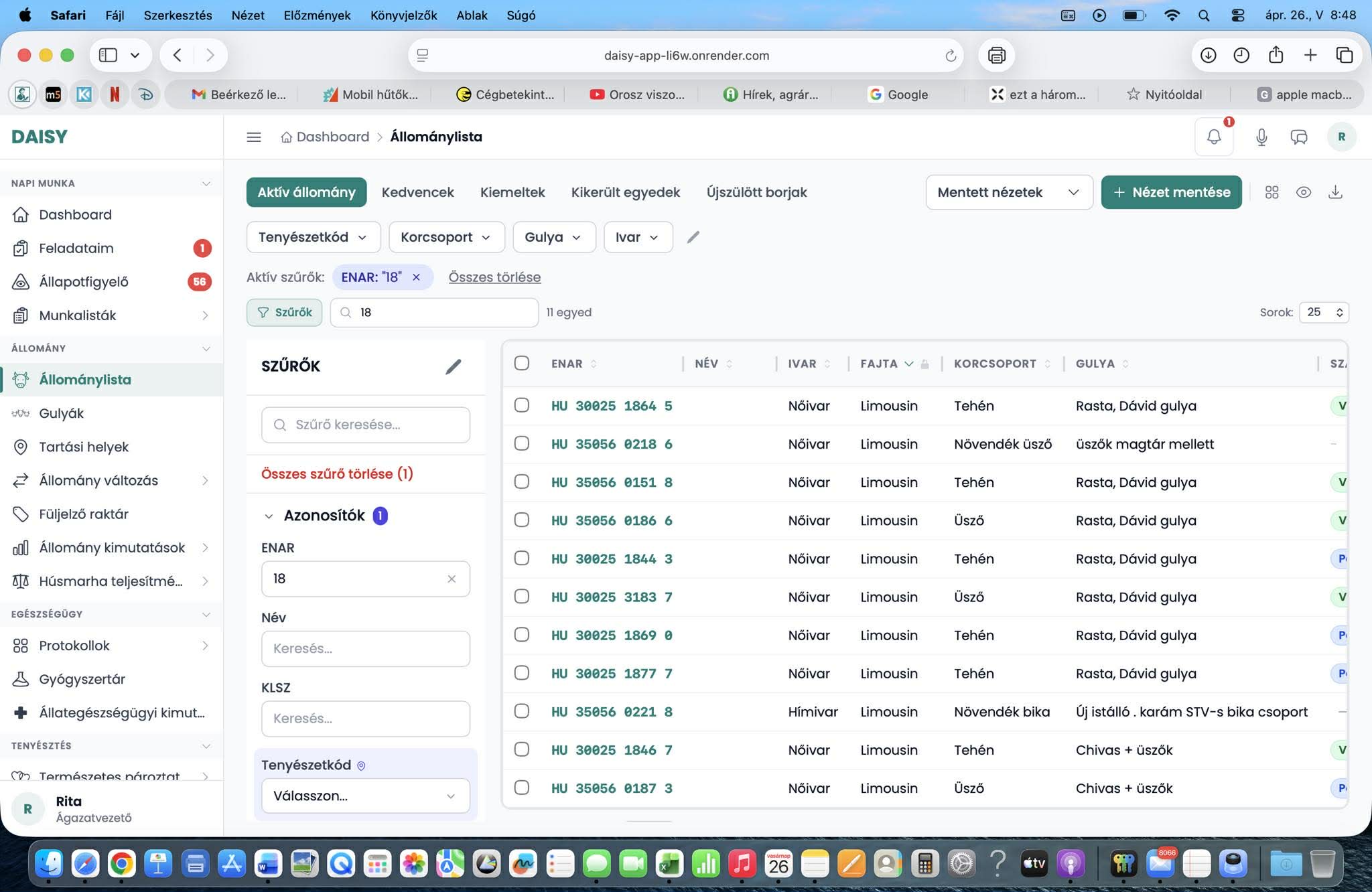
Task: Click the Tenyészetkód info target icon
Action: coord(361,765)
